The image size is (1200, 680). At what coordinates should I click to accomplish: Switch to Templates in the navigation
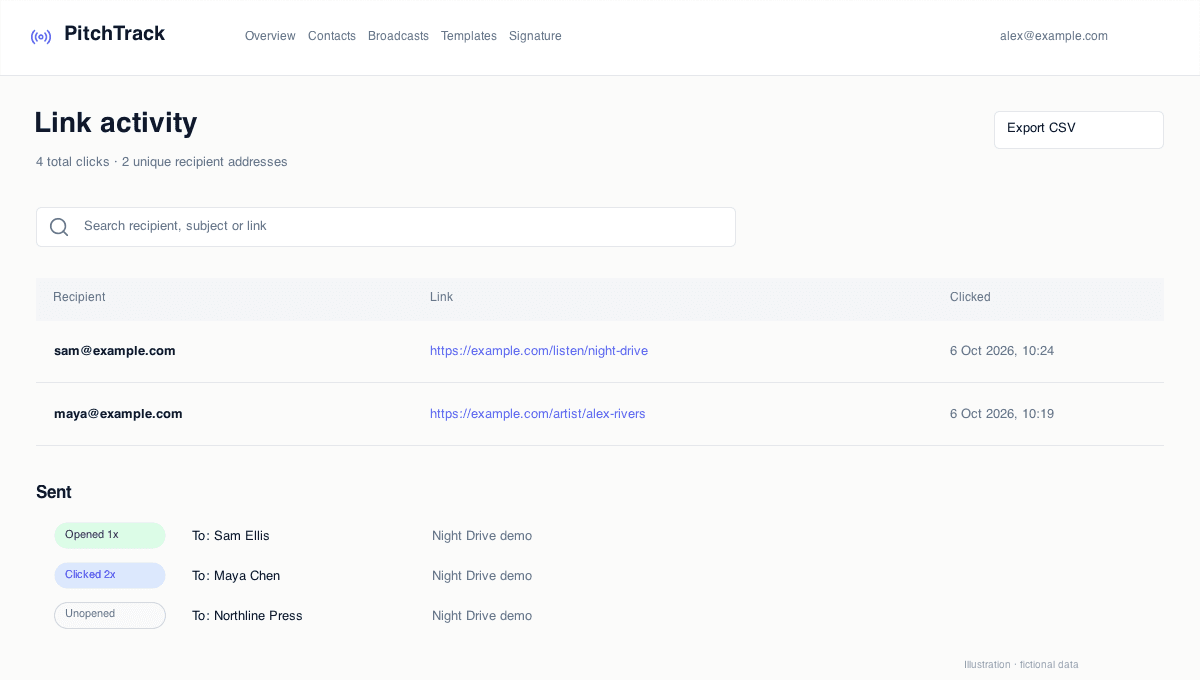click(x=469, y=36)
